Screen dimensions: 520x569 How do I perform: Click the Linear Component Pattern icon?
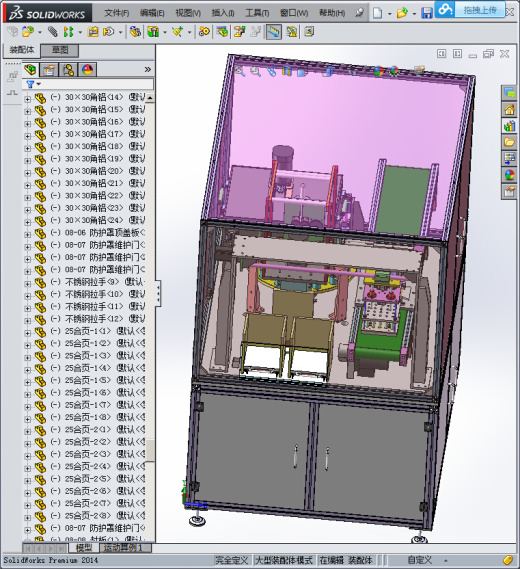[x=68, y=32]
